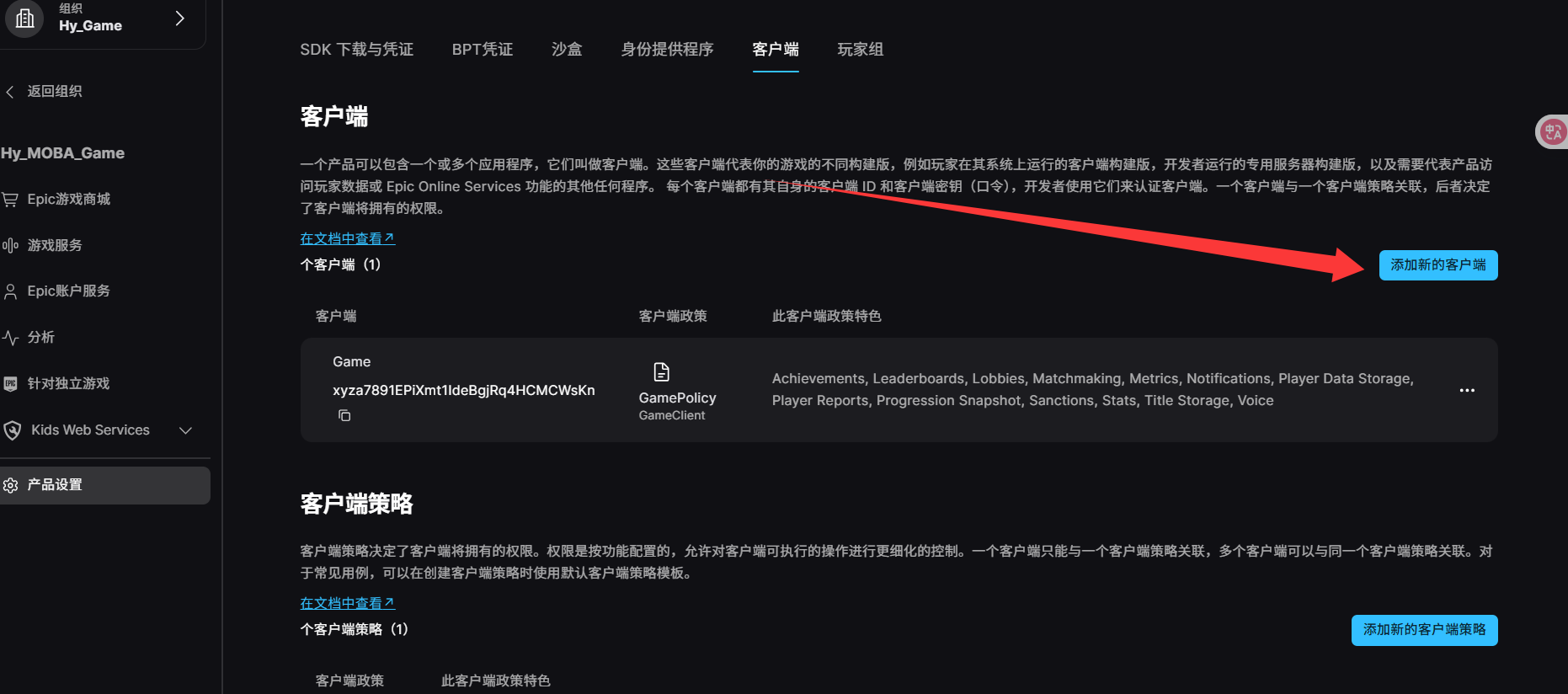The image size is (1568, 694).
Task: Click the back arrow beside 返回组织
Action: [x=10, y=92]
